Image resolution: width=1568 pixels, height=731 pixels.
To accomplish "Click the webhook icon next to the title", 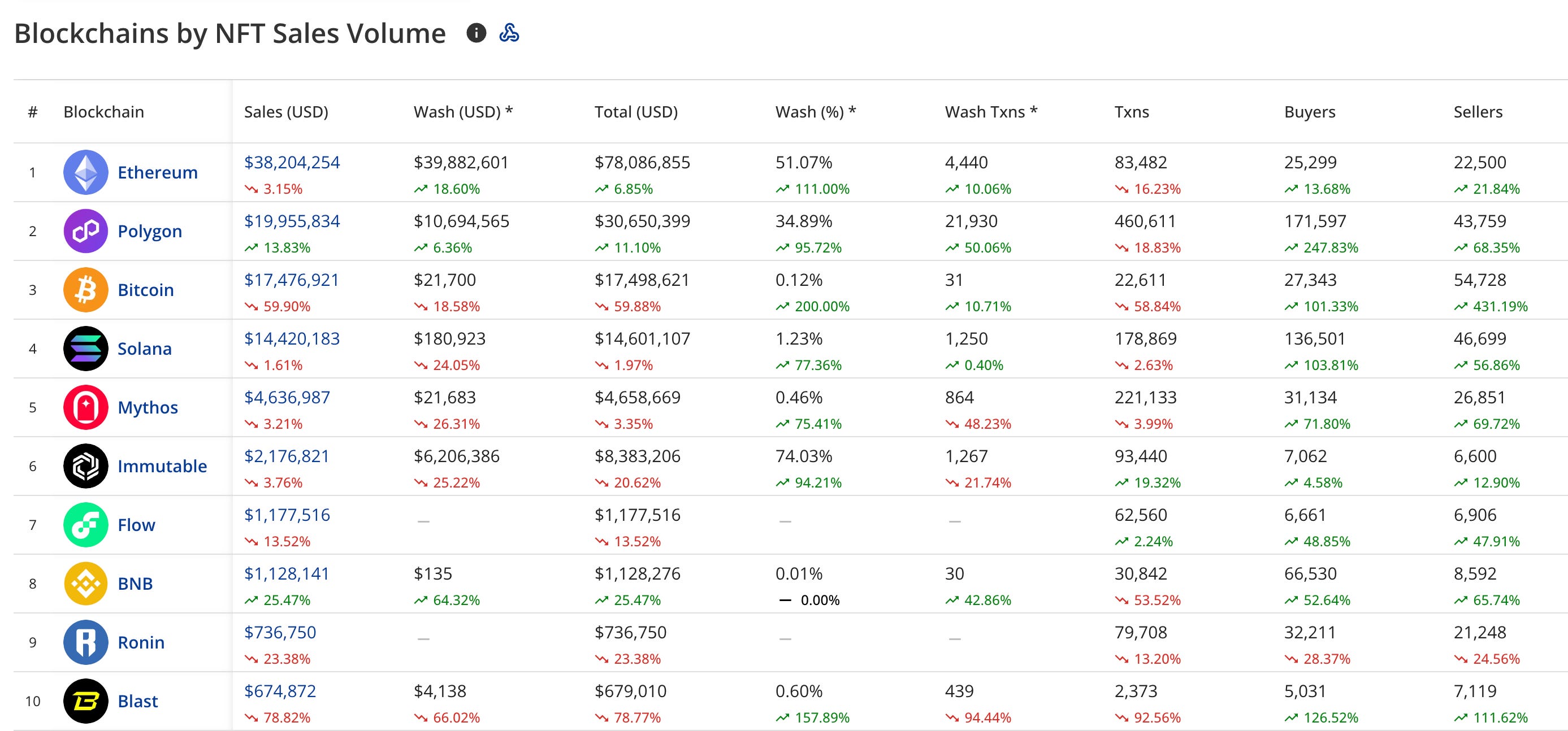I will click(509, 33).
